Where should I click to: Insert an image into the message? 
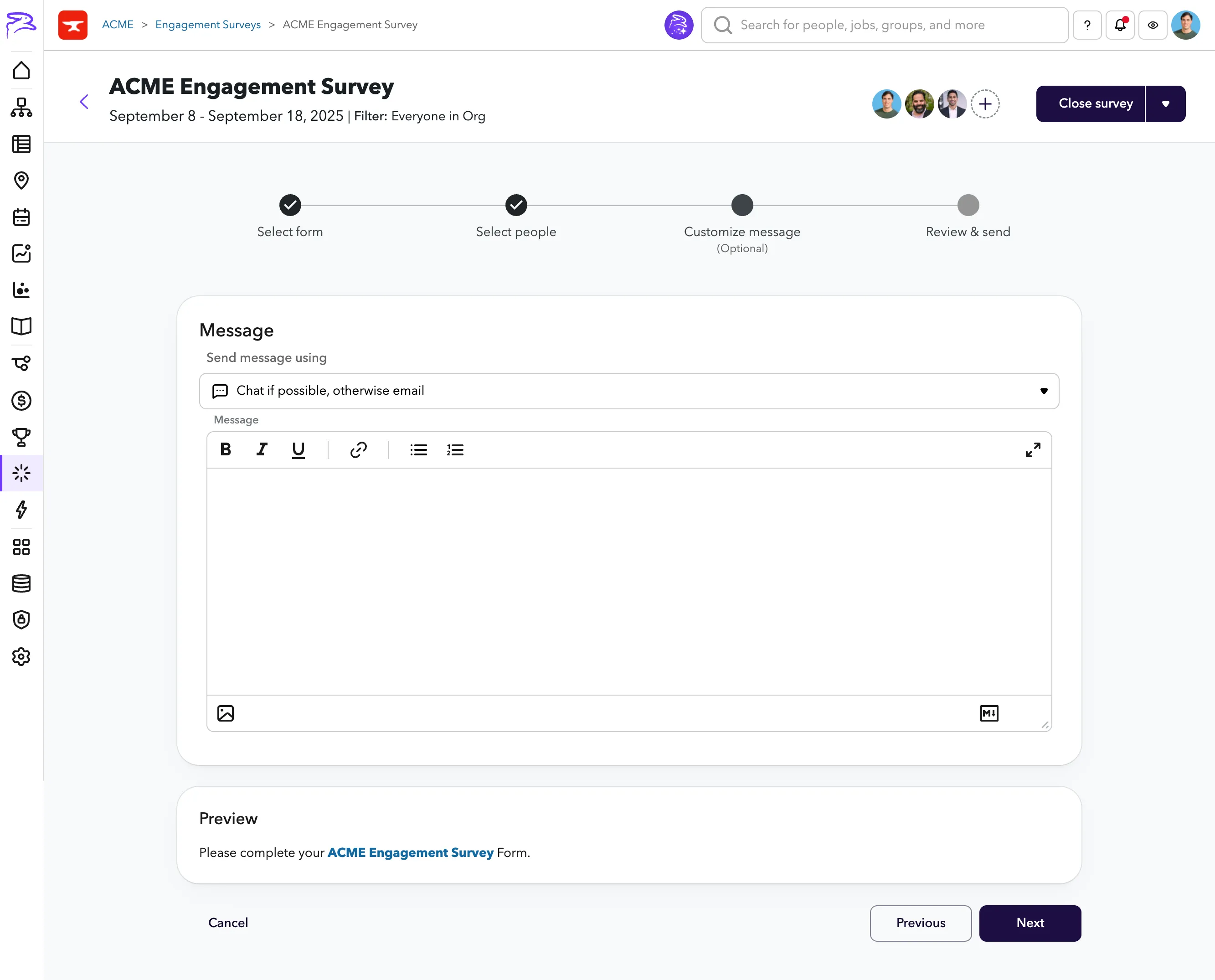pyautogui.click(x=225, y=713)
